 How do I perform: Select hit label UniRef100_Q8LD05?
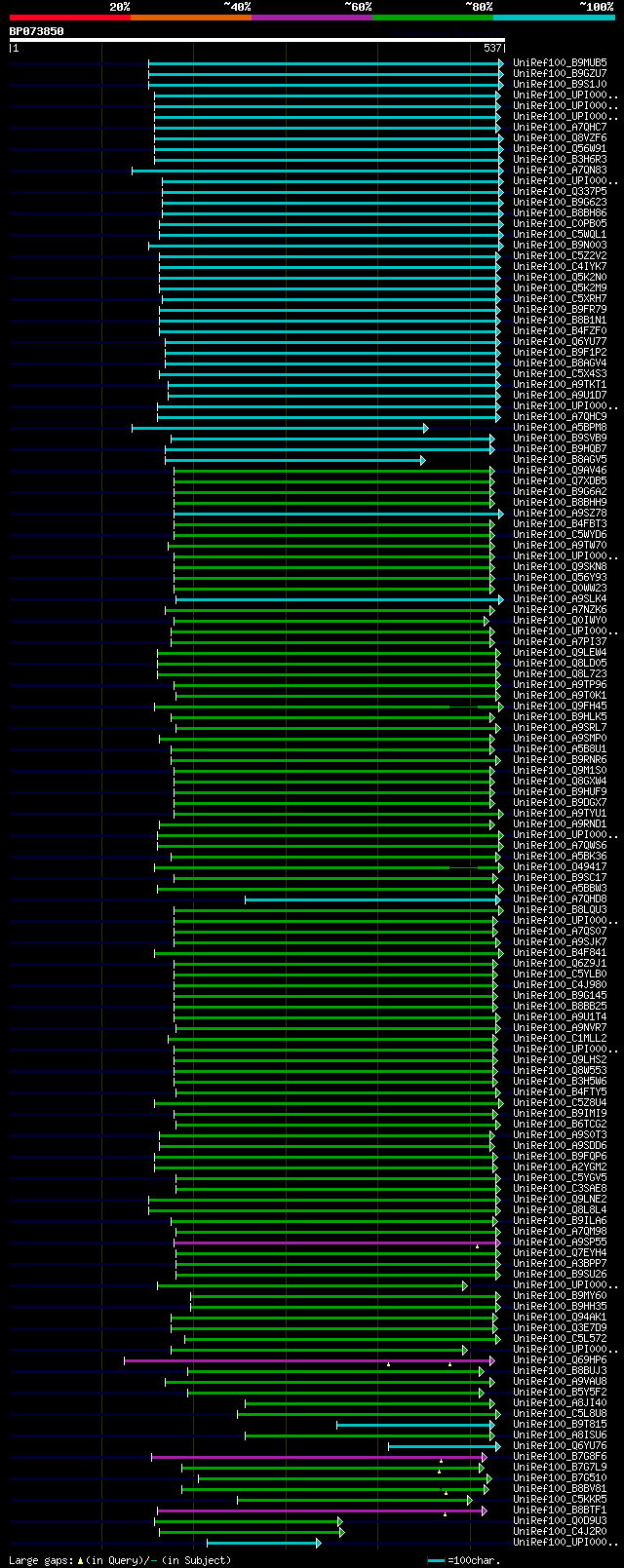pos(560,663)
